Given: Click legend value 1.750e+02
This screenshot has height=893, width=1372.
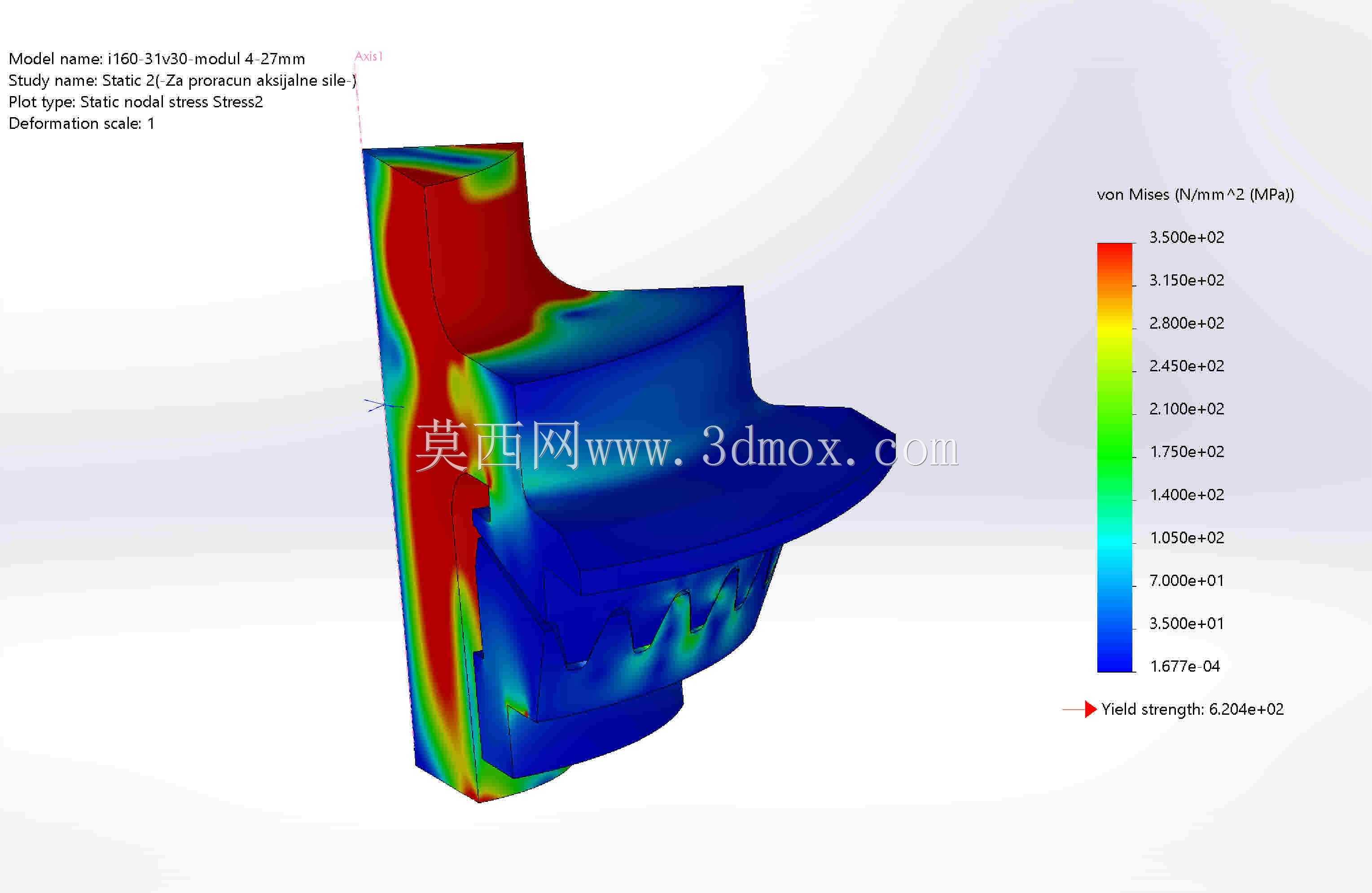Looking at the screenshot, I should (x=1186, y=452).
